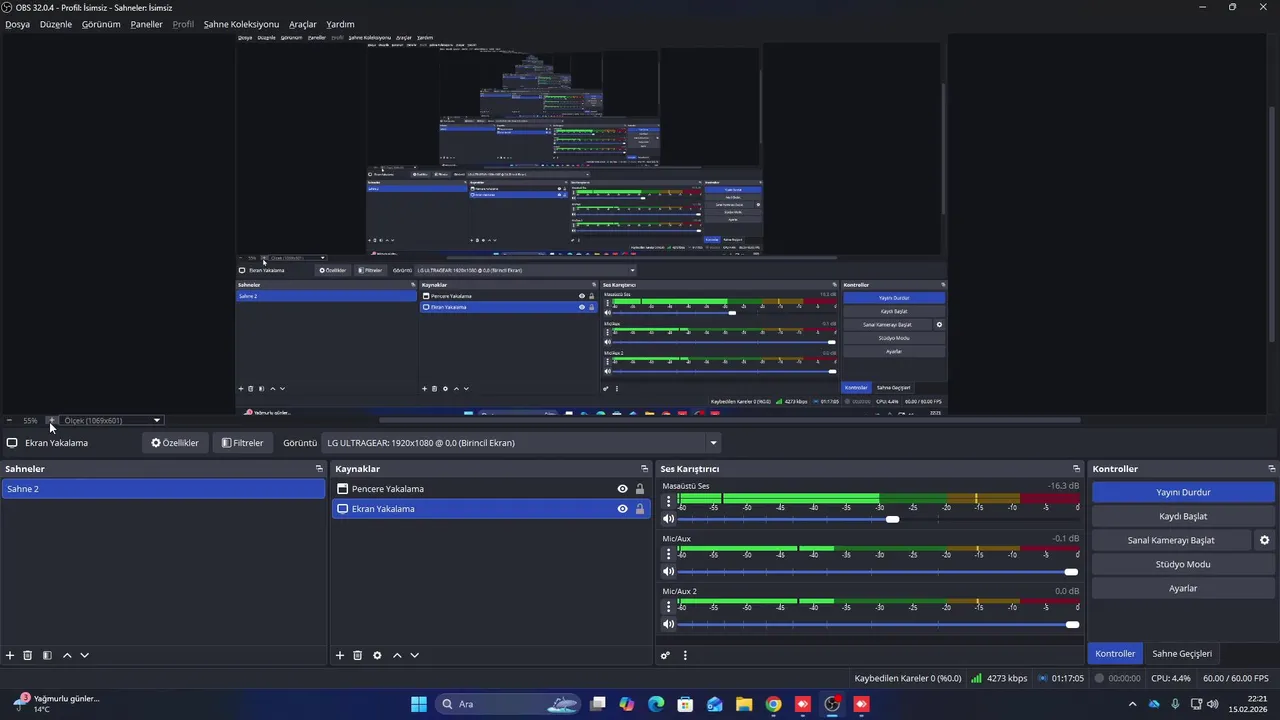
Task: Hide the Pencere Yakalama source with its eye
Action: (x=622, y=489)
